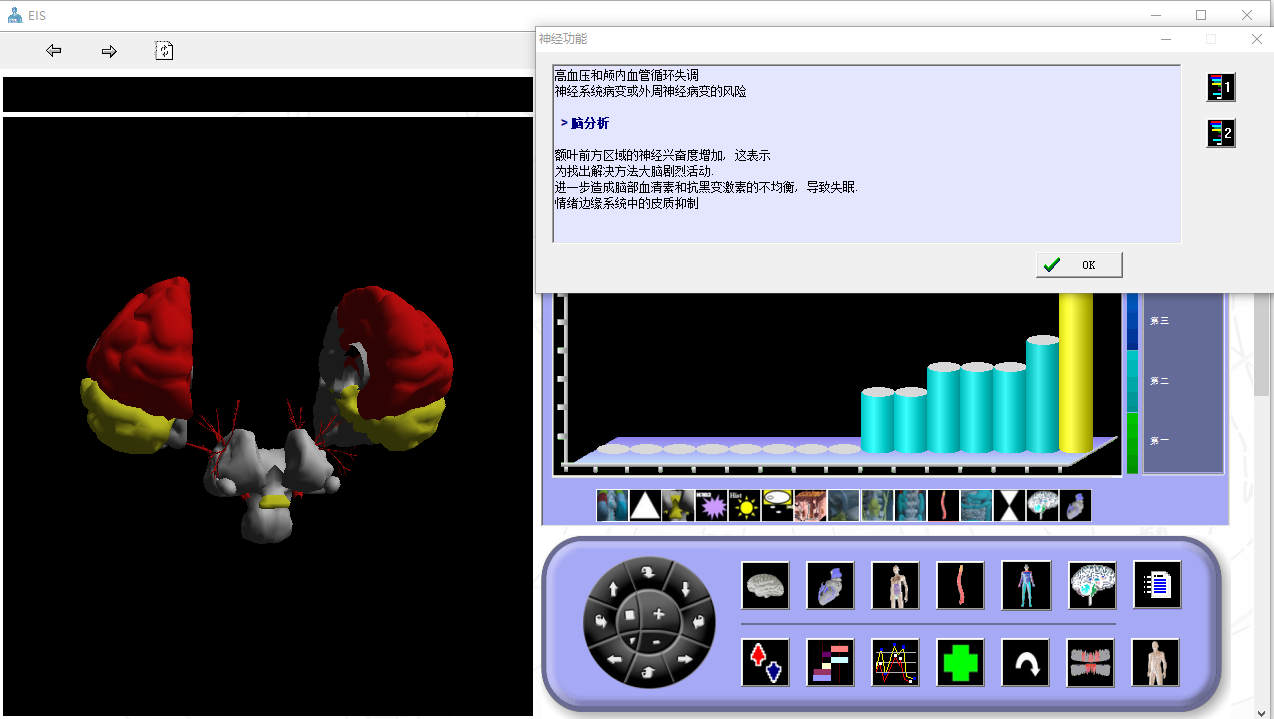Viewport: 1274px width, 719px height.
Task: Open the red and blue arrows icon
Action: [x=765, y=662]
